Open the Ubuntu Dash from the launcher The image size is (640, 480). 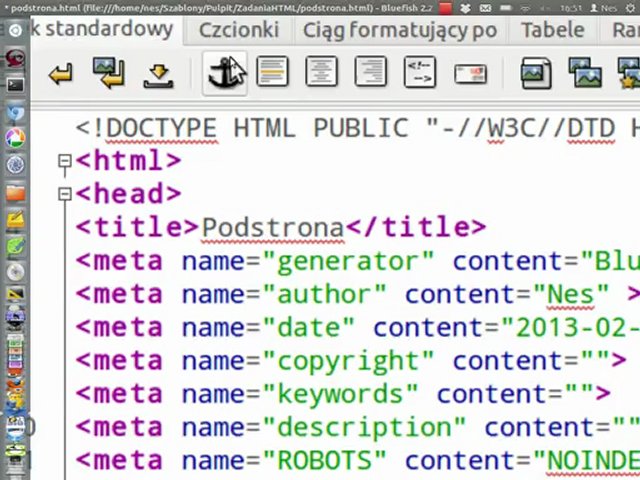(15, 30)
